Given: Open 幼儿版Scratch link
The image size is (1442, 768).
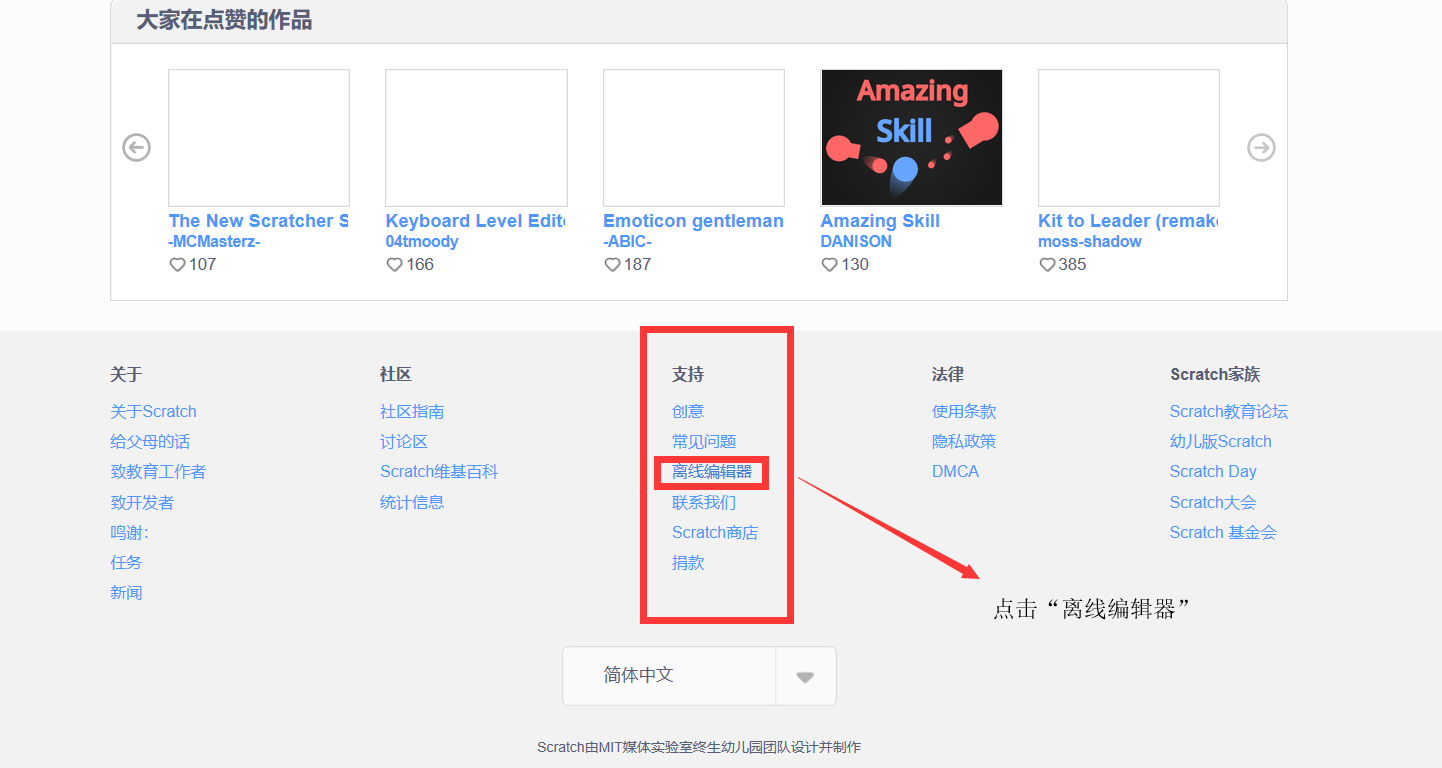Looking at the screenshot, I should pos(1221,442).
